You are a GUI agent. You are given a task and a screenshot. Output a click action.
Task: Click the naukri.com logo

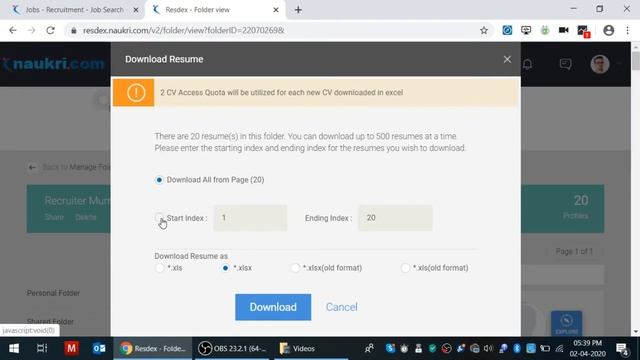[x=54, y=64]
